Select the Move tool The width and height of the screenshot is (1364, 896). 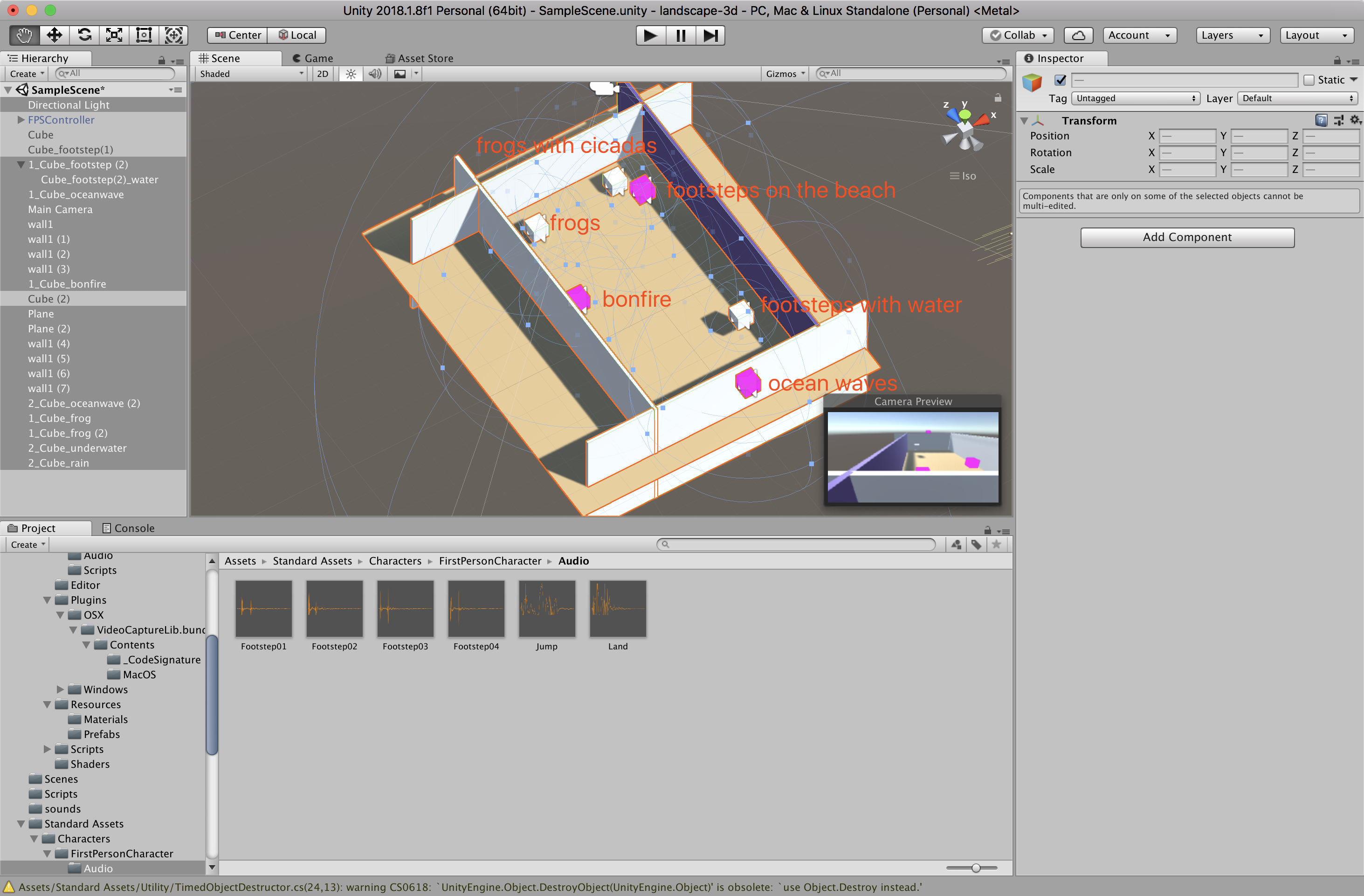tap(55, 35)
